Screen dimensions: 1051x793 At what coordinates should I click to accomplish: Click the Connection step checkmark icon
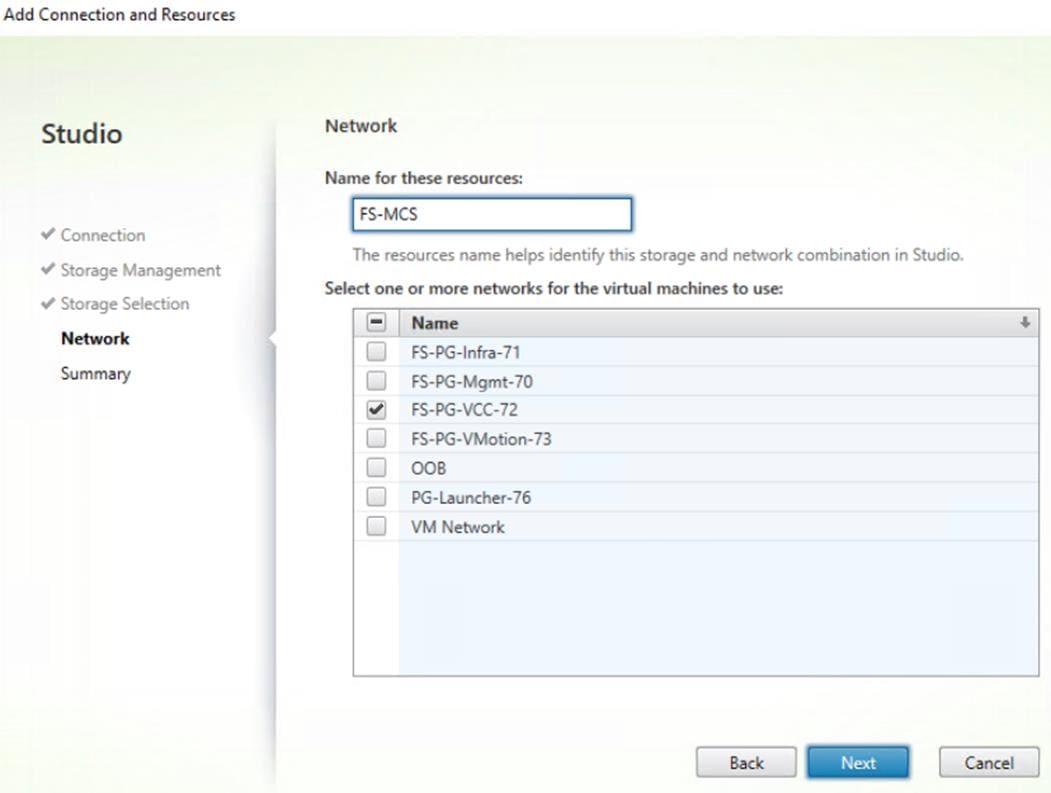tap(48, 234)
